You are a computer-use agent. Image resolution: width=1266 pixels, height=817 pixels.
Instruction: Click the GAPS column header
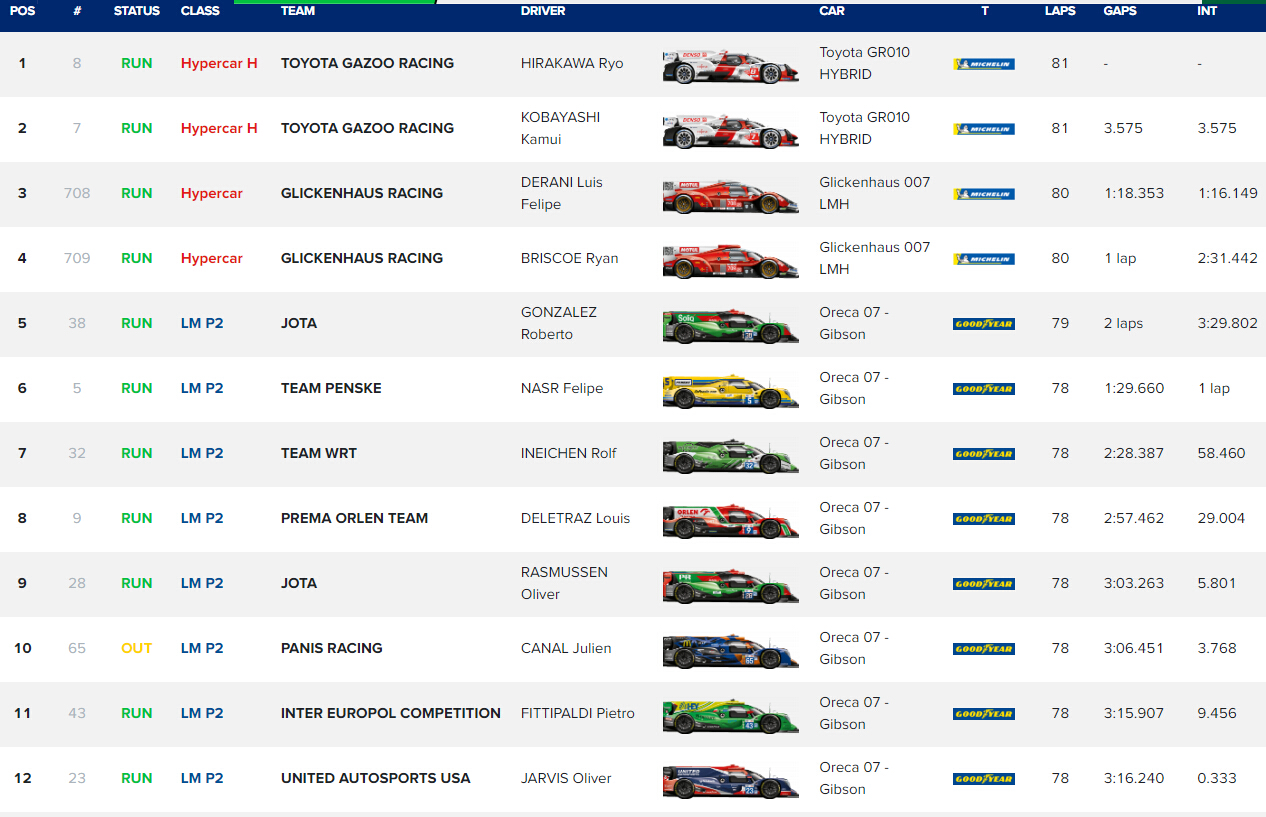(x=1120, y=11)
